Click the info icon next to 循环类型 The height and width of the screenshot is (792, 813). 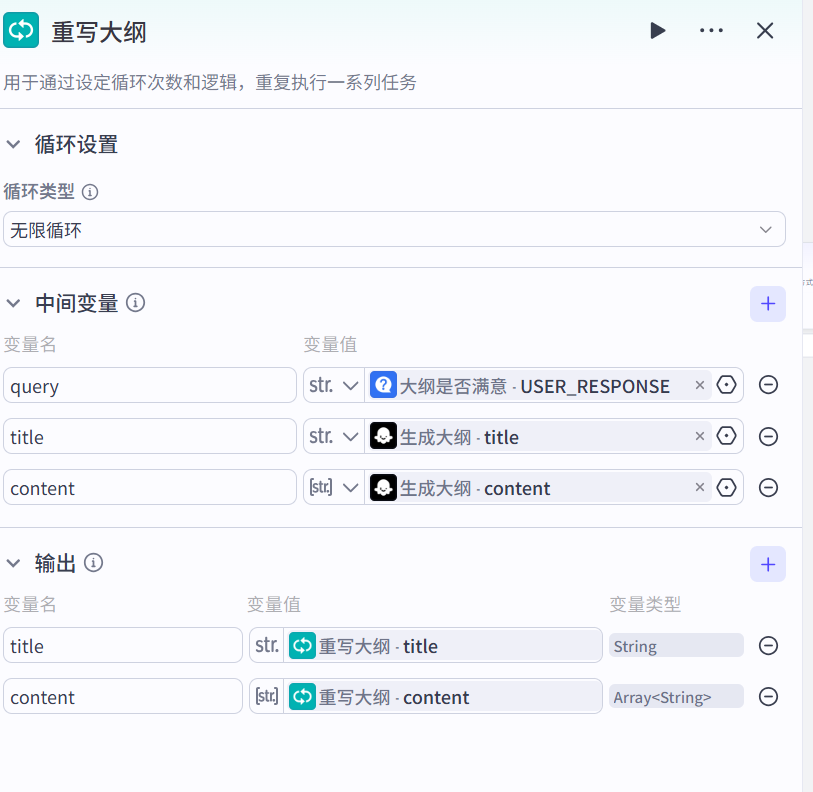click(x=90, y=192)
